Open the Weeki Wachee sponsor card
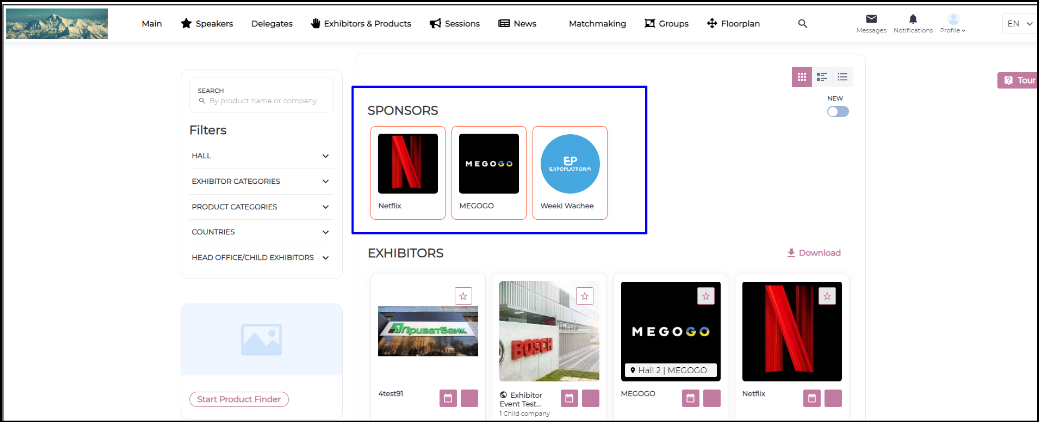Image resolution: width=1039 pixels, height=422 pixels. coord(570,173)
